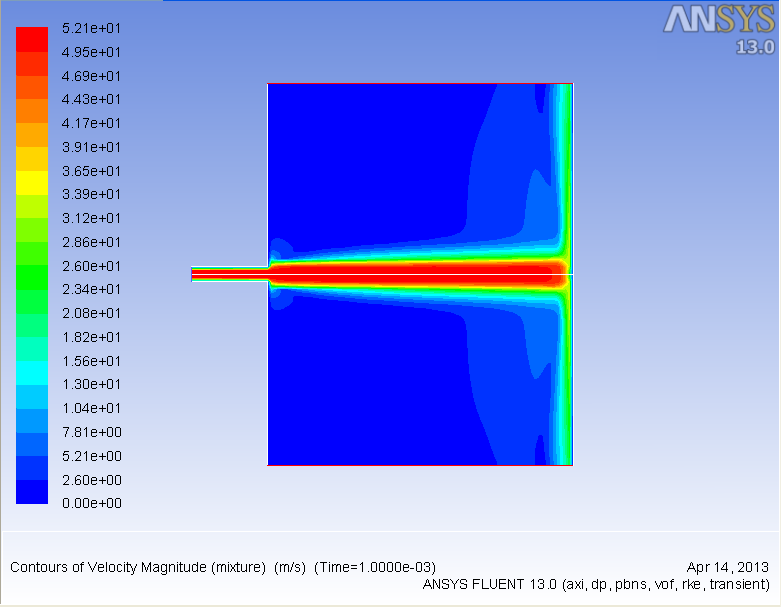782x607 pixels.
Task: Click the red high-velocity jet core
Action: click(410, 273)
